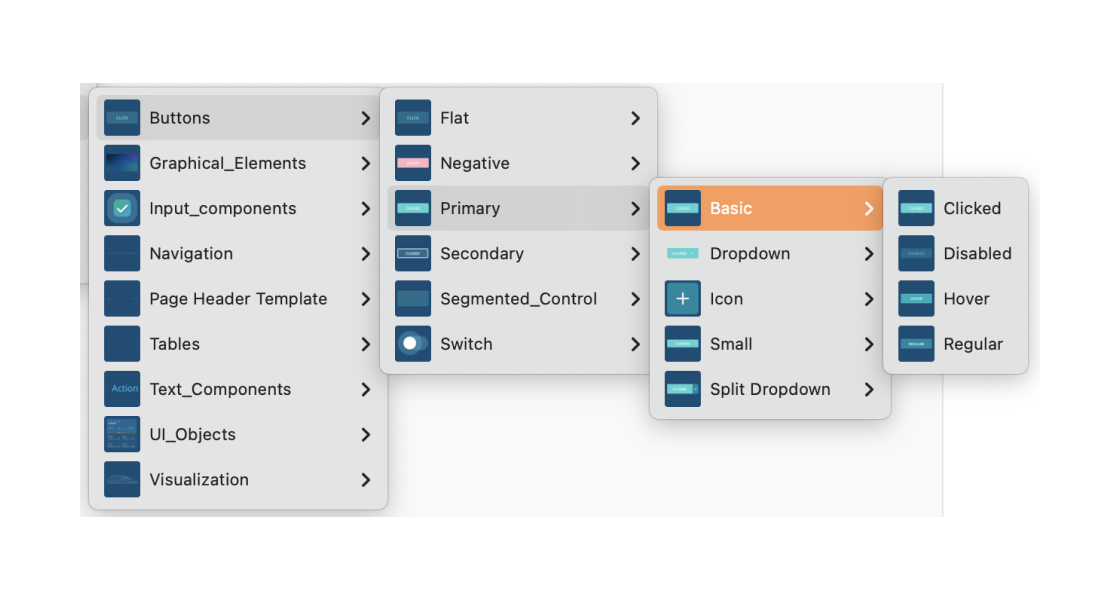This screenshot has height=600, width=1120.
Task: Click the Input_components checkmark icon
Action: click(121, 208)
